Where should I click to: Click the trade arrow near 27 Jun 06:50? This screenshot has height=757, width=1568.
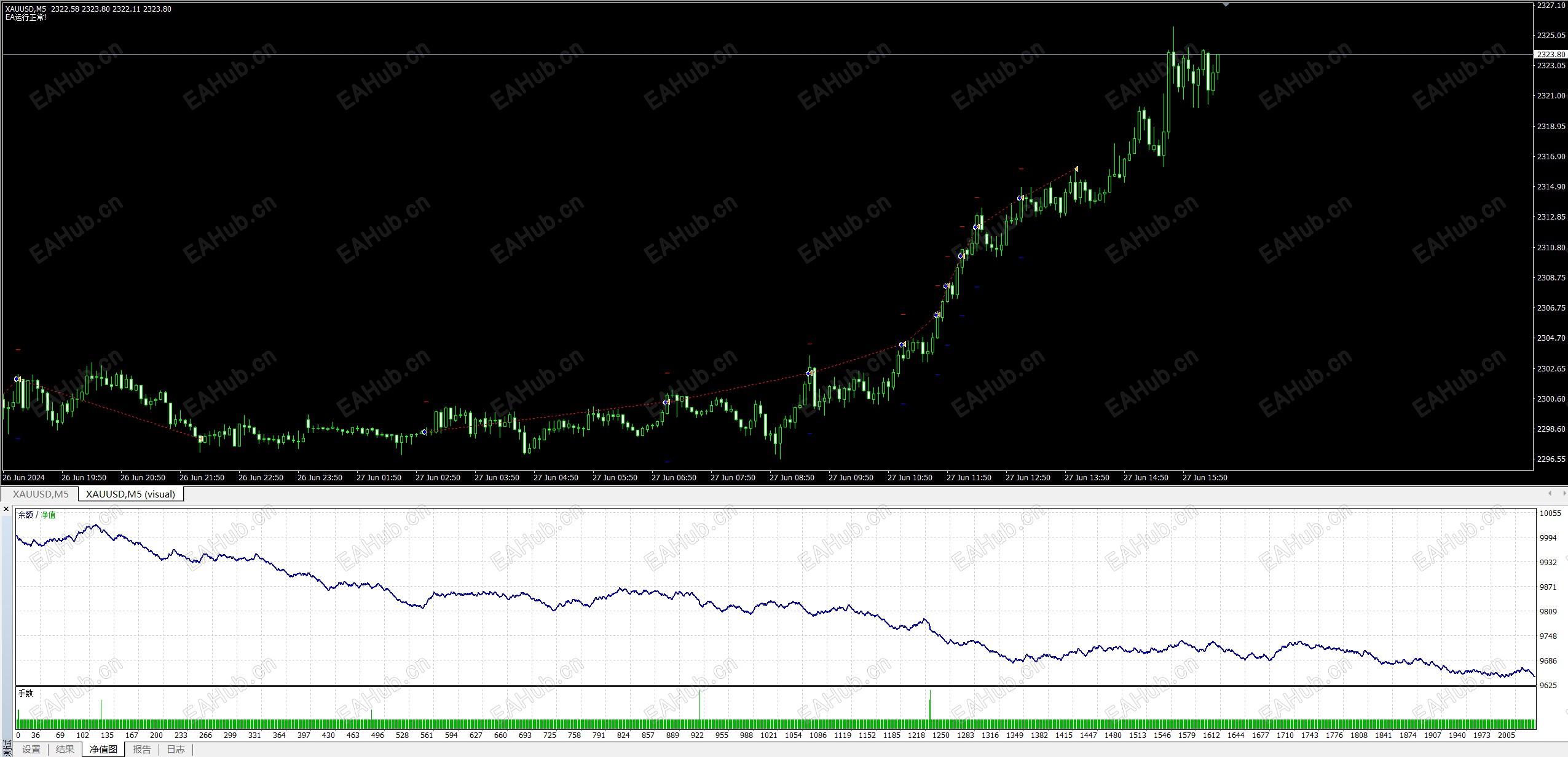click(x=666, y=402)
